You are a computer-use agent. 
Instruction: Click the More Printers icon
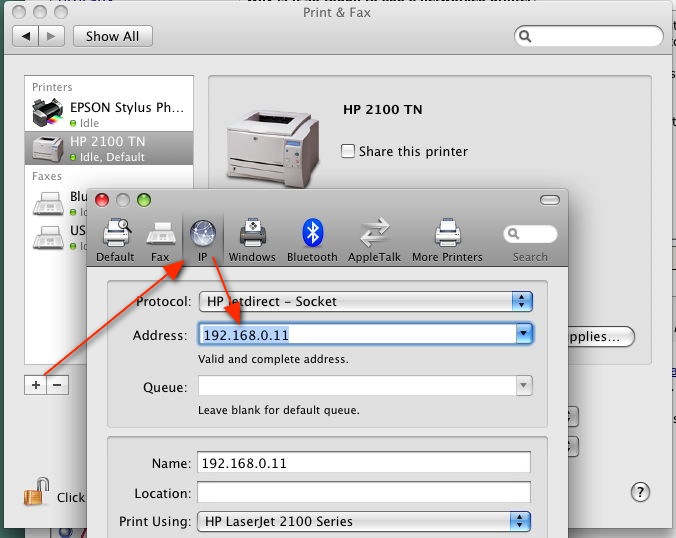(x=447, y=241)
